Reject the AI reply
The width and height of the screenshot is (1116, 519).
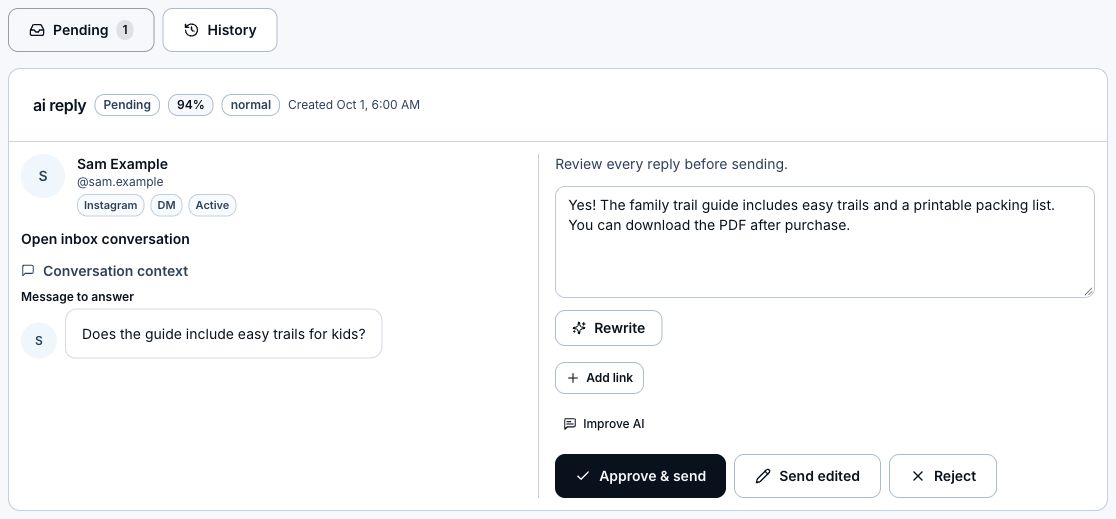point(943,476)
